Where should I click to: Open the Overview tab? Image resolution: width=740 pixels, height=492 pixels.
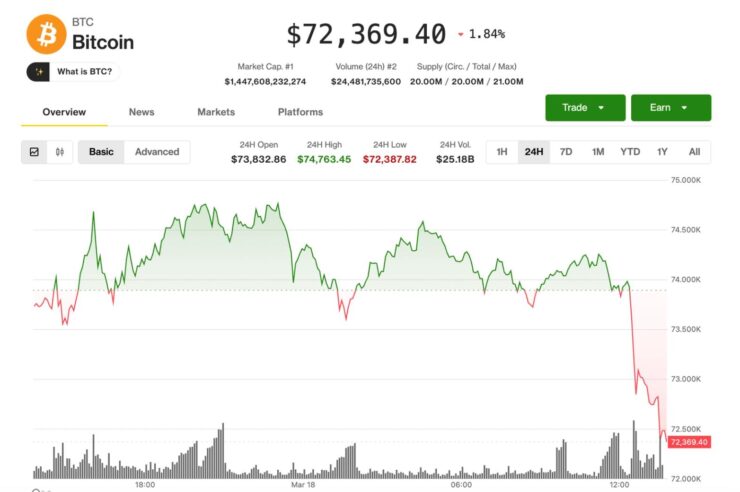point(64,112)
